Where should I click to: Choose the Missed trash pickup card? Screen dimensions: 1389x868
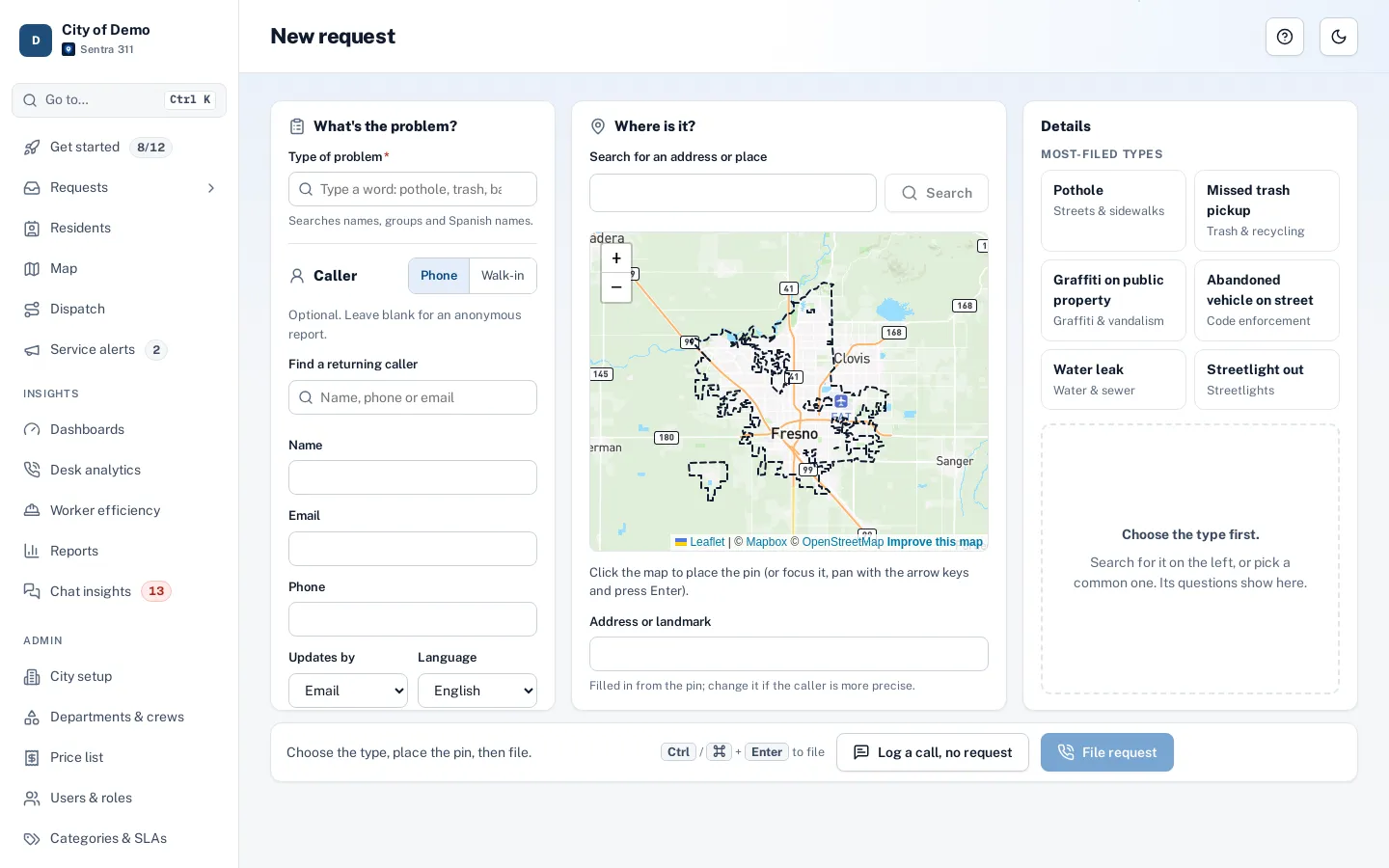1266,211
